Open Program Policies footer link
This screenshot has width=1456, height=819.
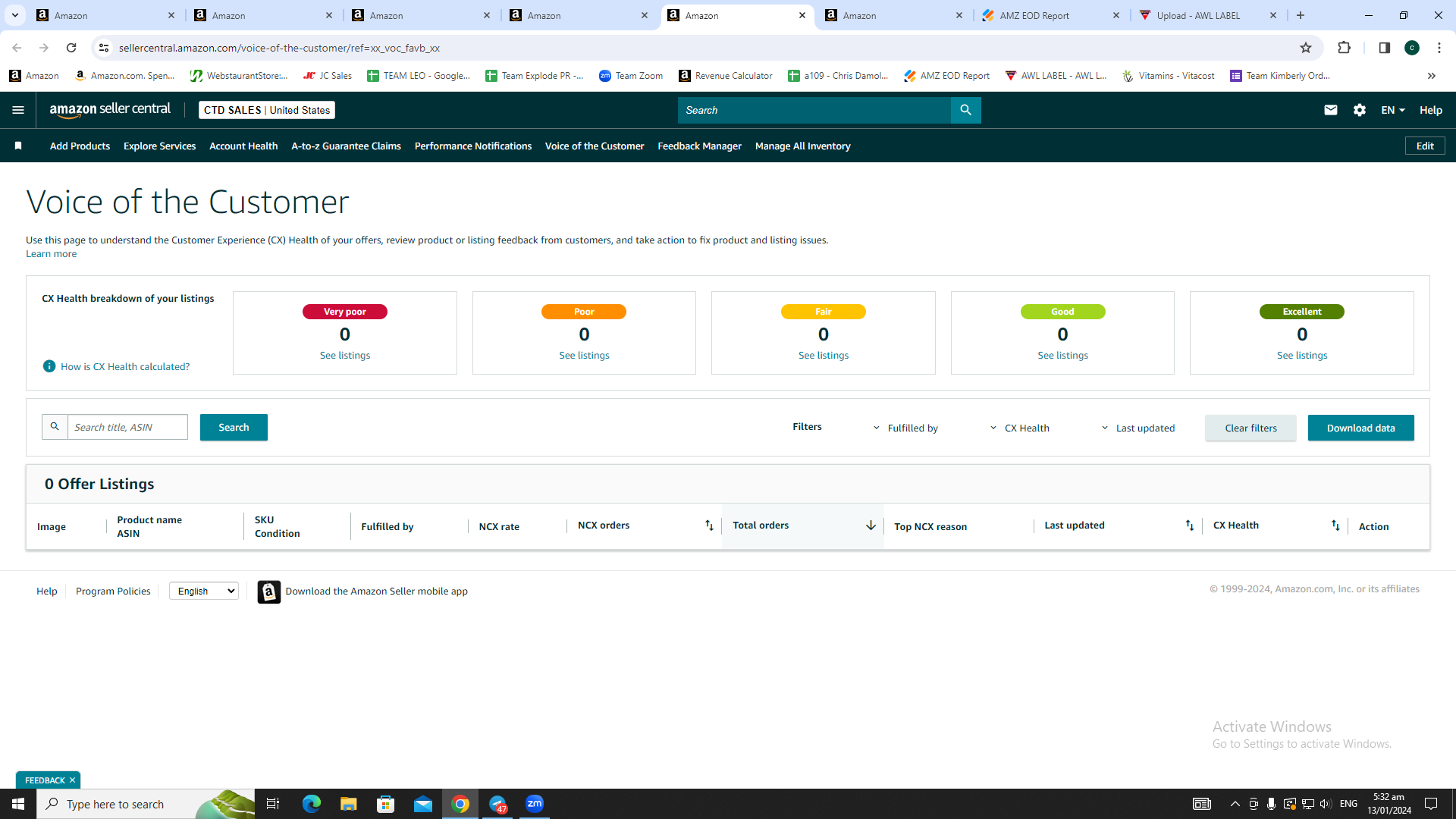coord(113,591)
